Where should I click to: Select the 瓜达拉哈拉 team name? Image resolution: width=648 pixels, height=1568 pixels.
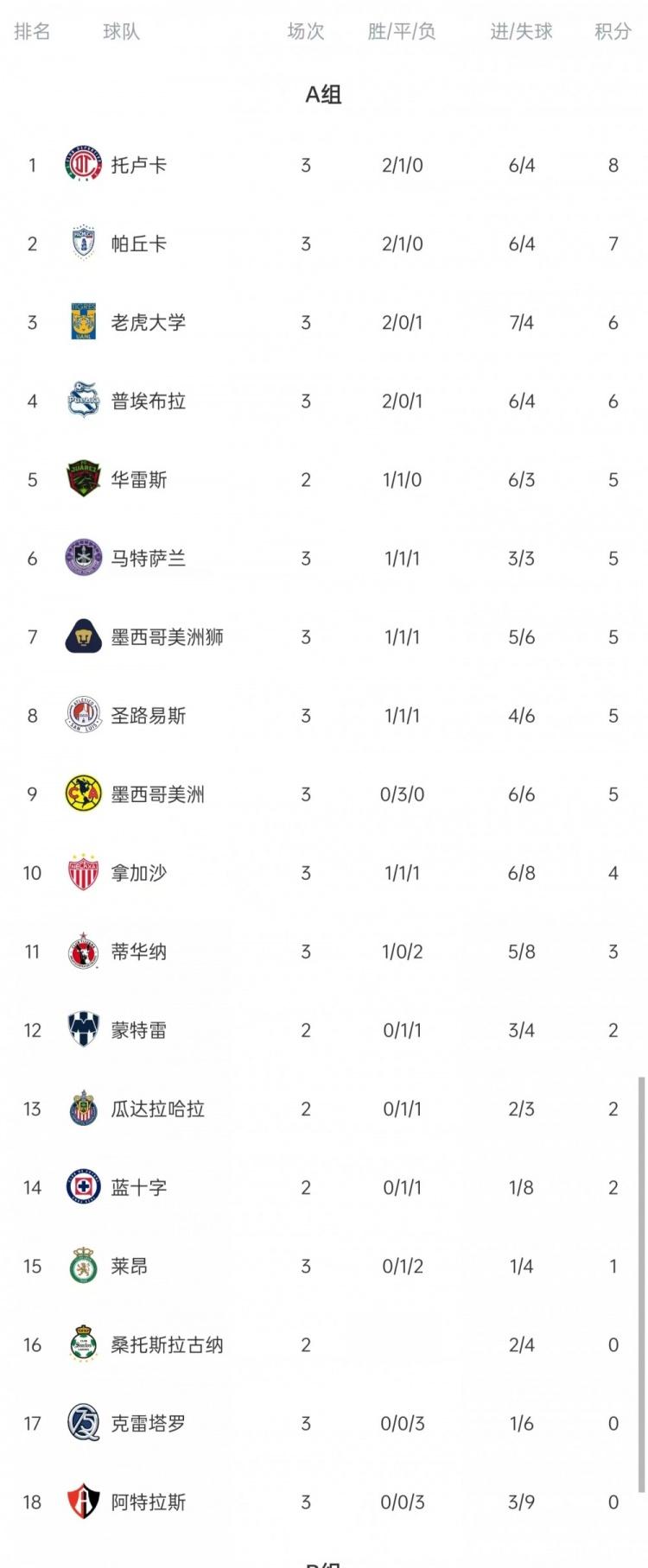[x=158, y=1109]
